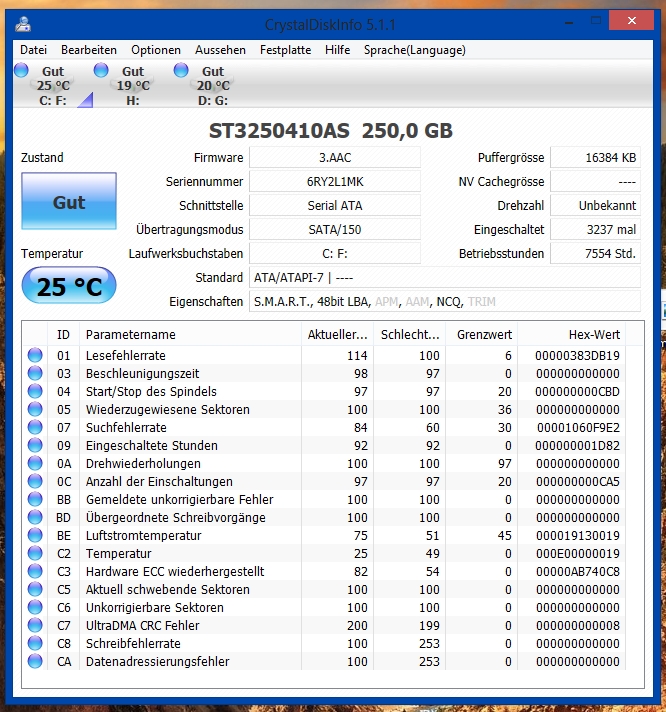Click status orb for Hardware ECC wiederhergestellt
This screenshot has width=666, height=712.
coord(35,571)
